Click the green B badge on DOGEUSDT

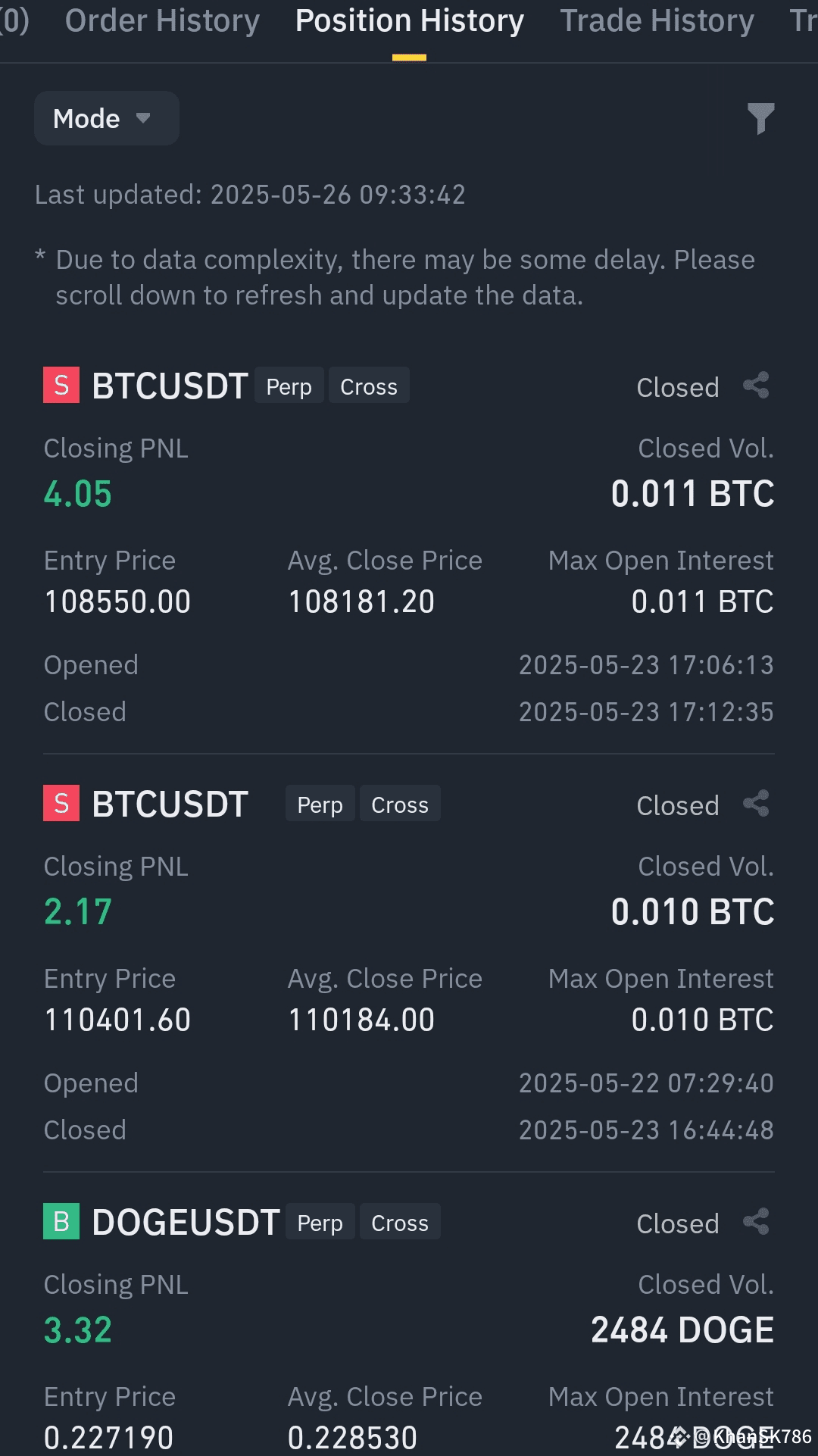click(61, 1221)
